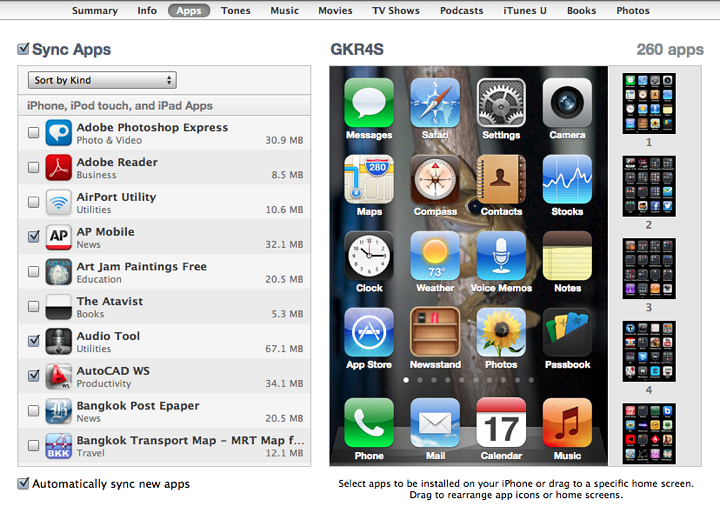The height and width of the screenshot is (520, 720).
Task: Switch to the Tones tab
Action: (236, 11)
